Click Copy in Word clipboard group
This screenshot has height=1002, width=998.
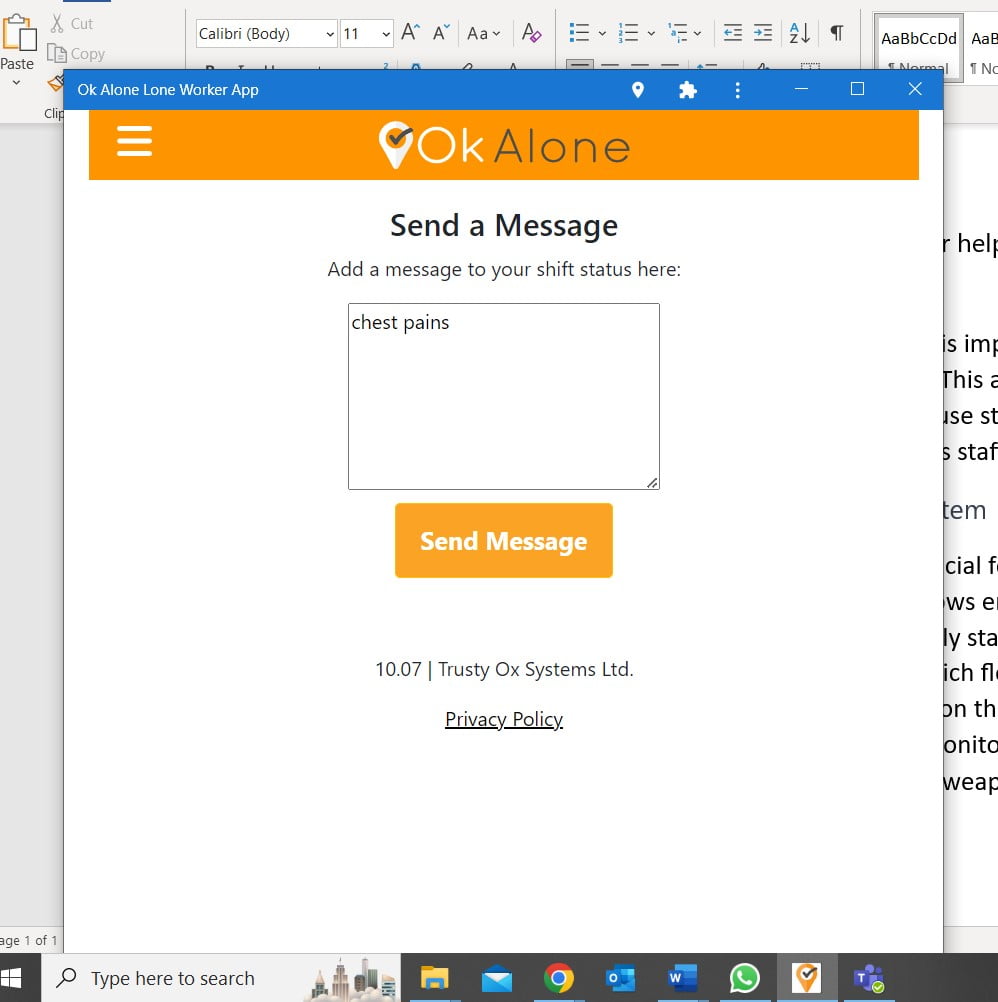[76, 54]
